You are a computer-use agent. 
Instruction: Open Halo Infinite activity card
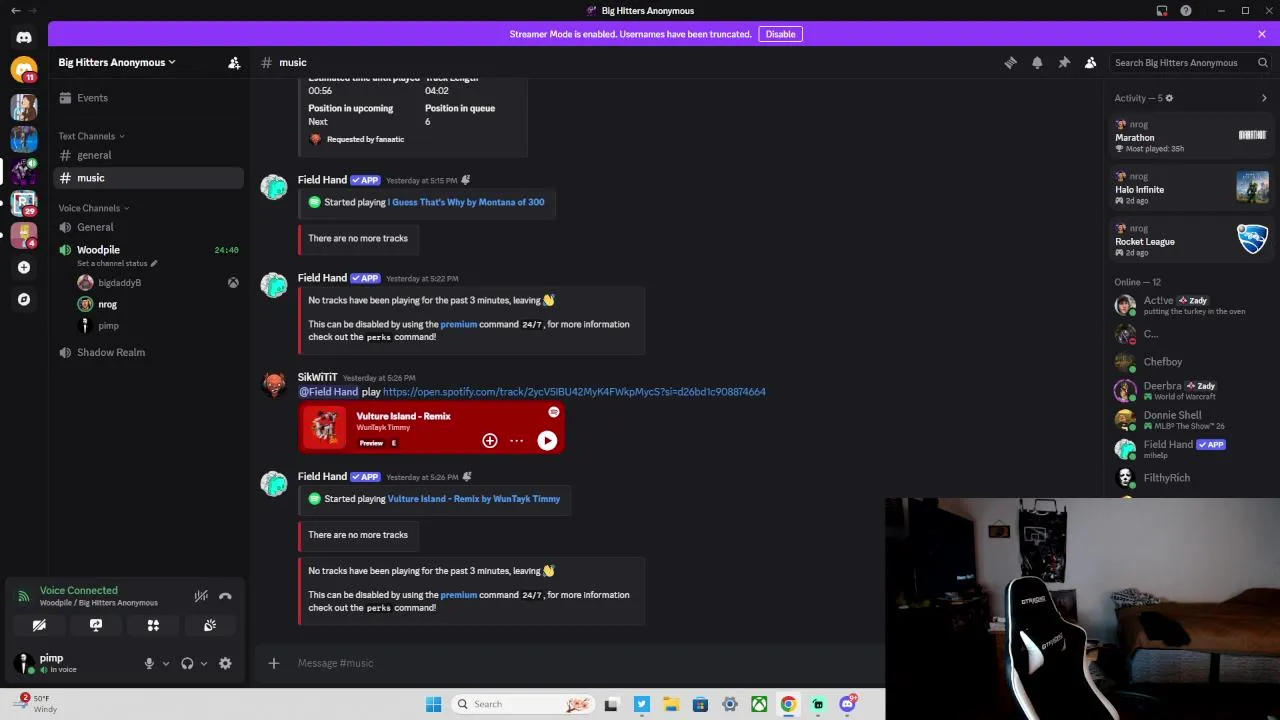tap(1191, 188)
